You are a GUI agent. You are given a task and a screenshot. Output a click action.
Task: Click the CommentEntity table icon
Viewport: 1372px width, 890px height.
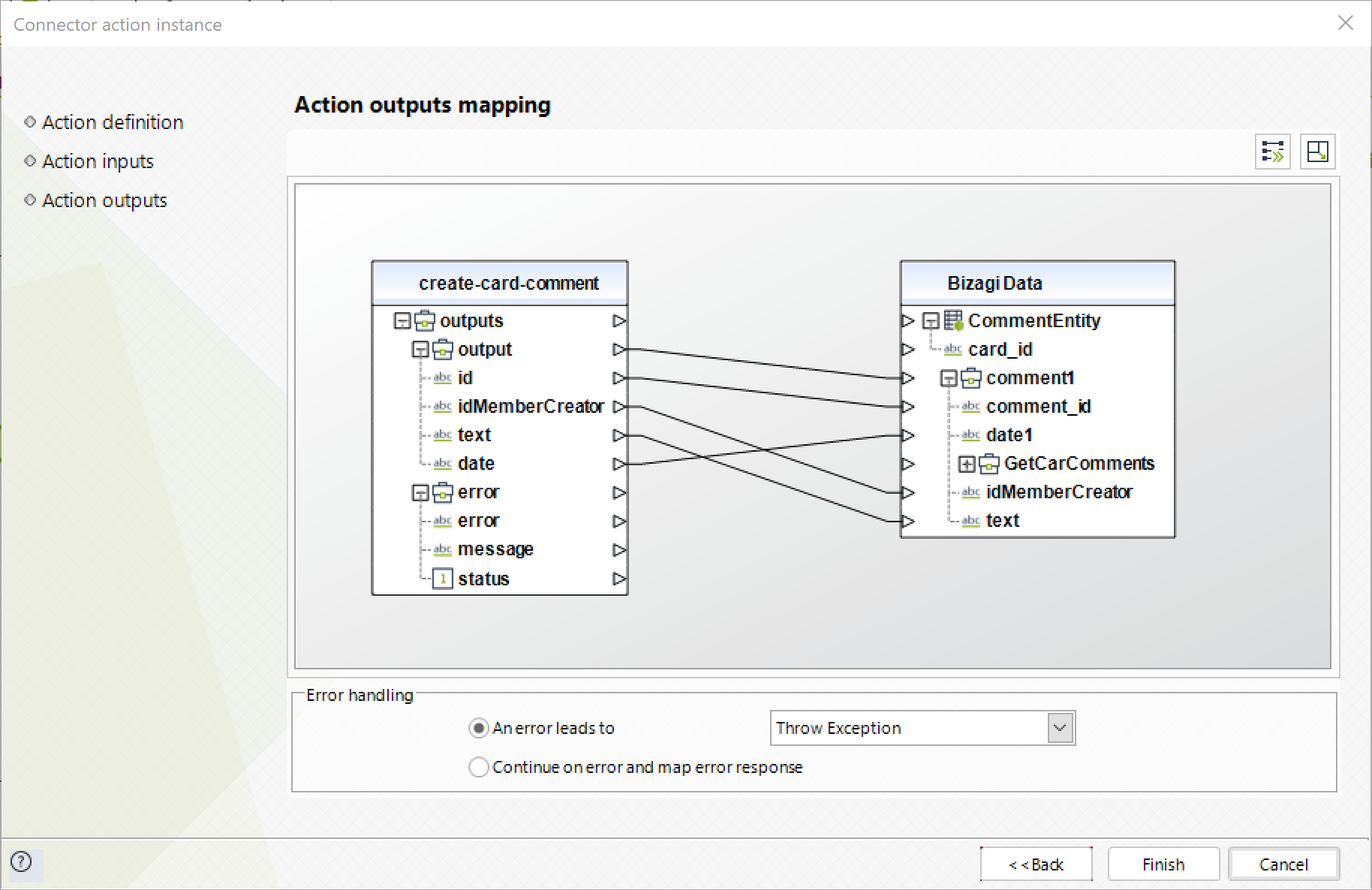pos(953,320)
